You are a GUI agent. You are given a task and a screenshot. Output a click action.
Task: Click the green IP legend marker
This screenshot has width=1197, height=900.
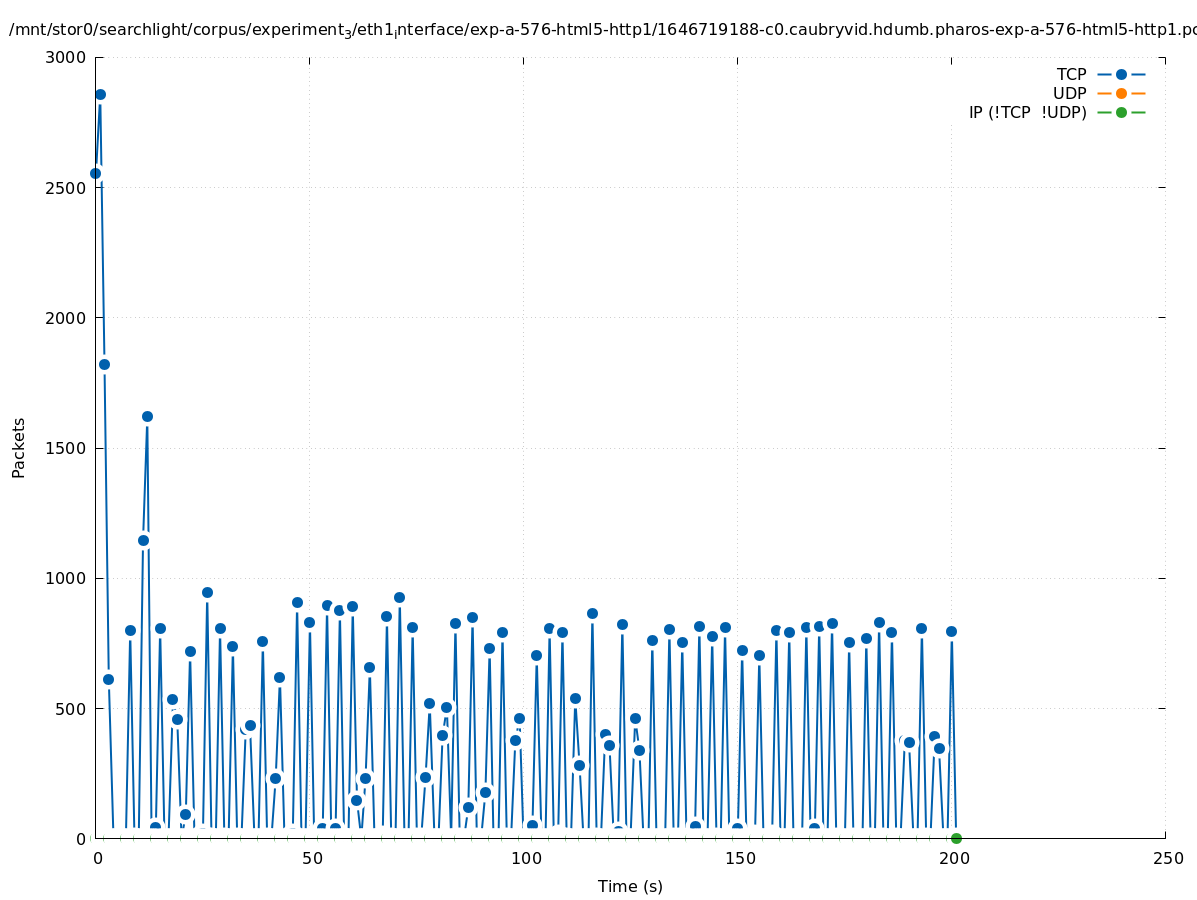pyautogui.click(x=1121, y=112)
